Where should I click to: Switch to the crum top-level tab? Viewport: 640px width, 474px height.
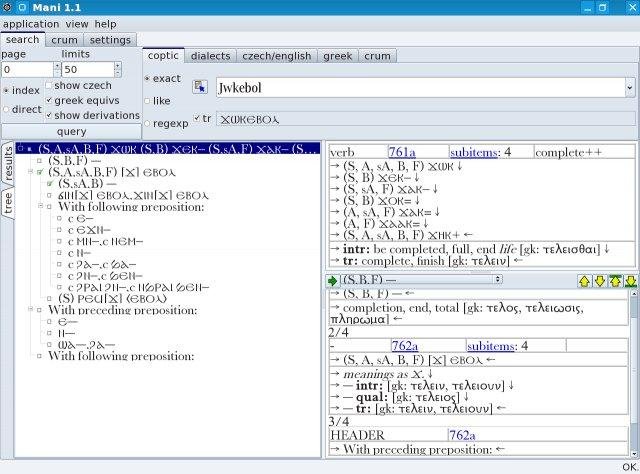[64, 40]
